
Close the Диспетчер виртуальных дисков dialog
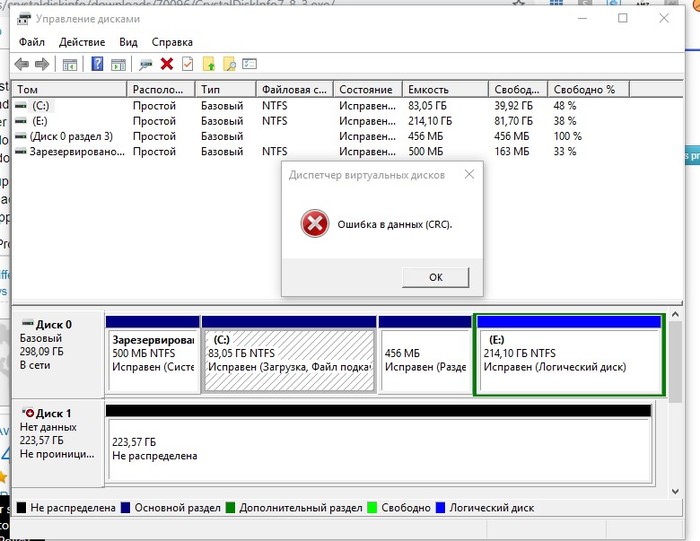[468, 174]
